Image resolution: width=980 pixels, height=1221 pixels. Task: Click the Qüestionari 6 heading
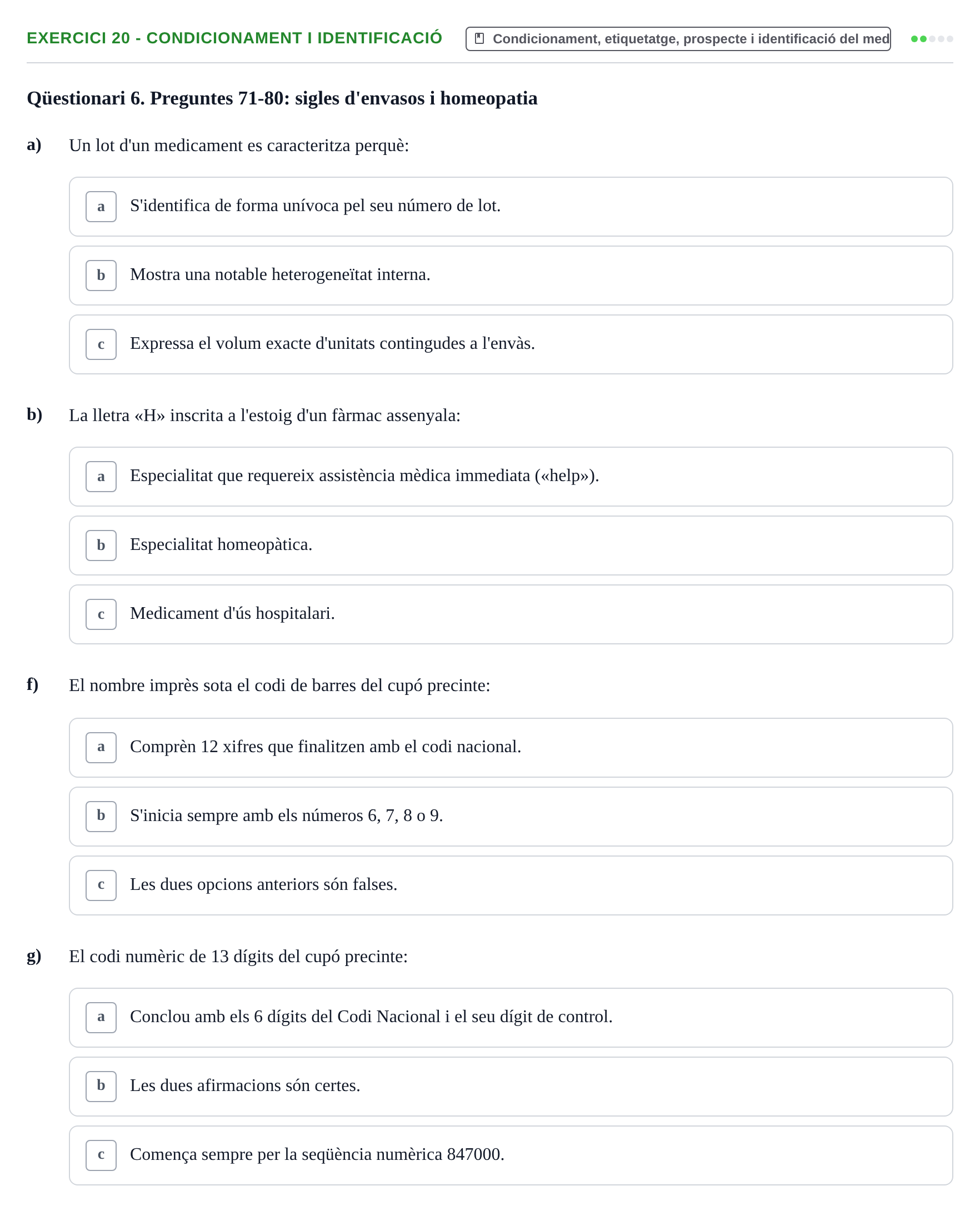coord(282,98)
